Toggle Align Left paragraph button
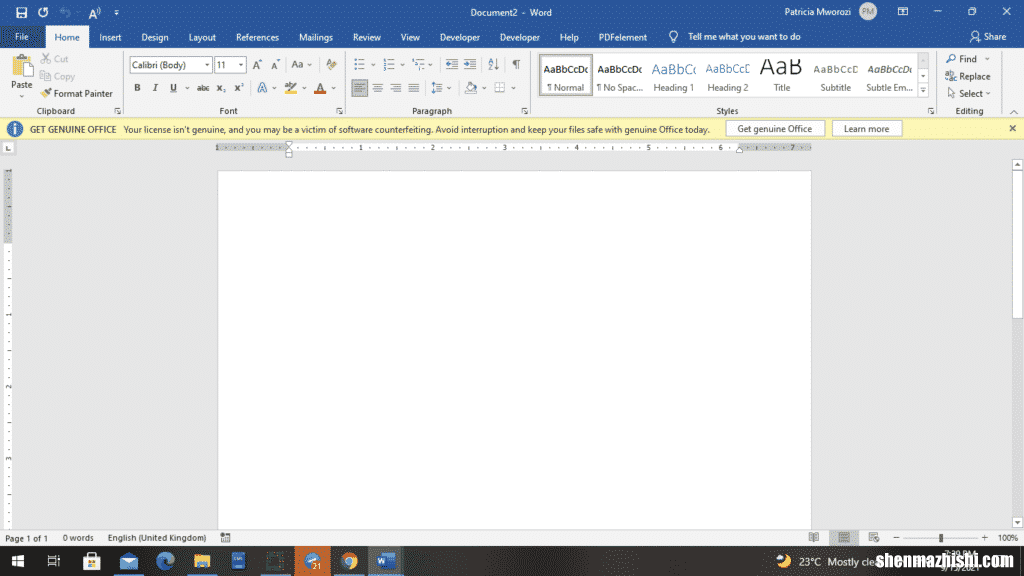 [x=359, y=88]
